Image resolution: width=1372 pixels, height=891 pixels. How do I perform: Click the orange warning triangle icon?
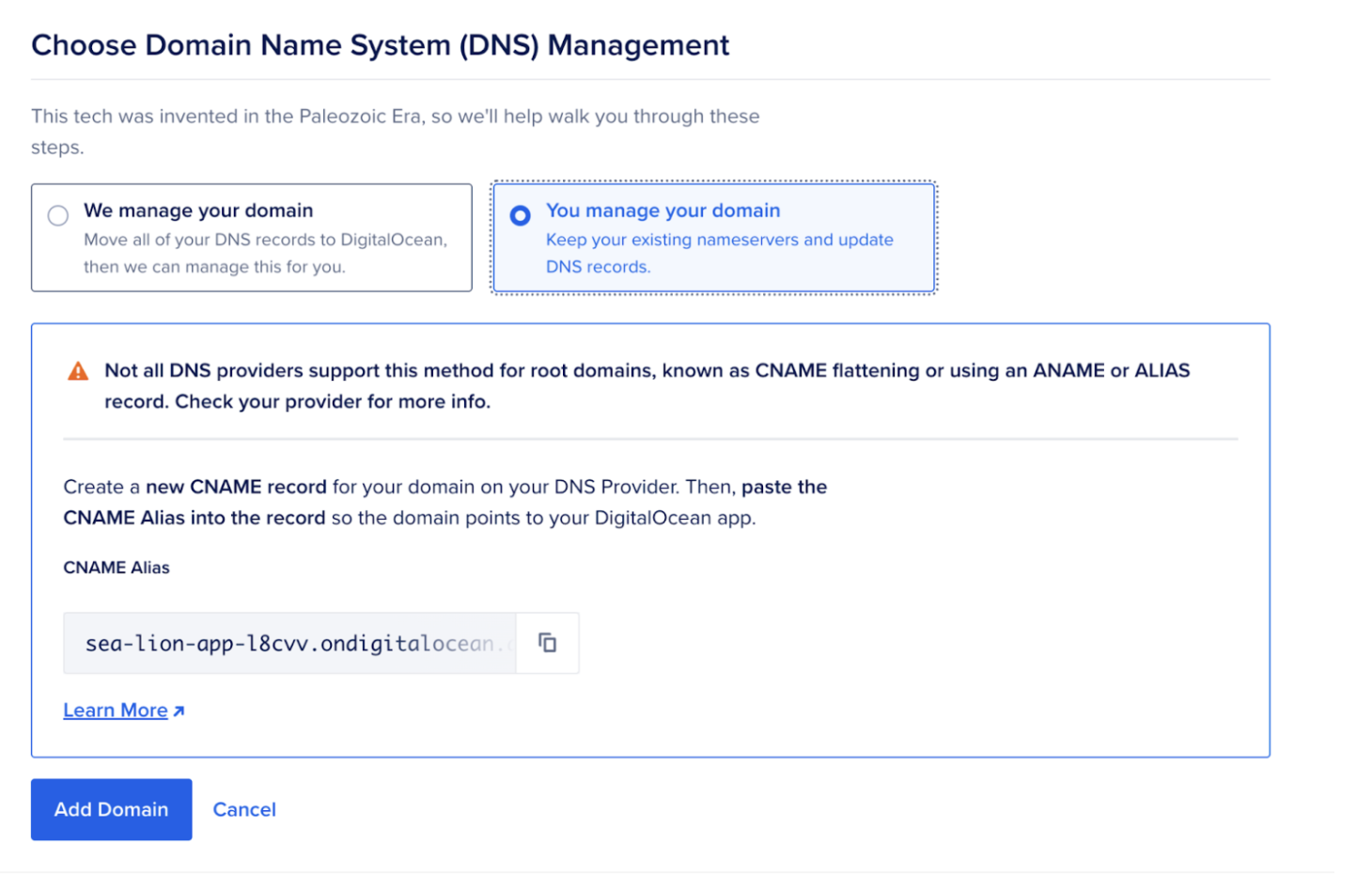[78, 371]
